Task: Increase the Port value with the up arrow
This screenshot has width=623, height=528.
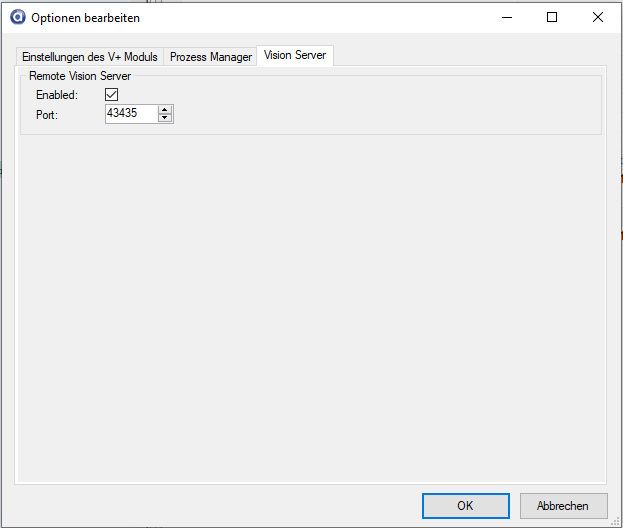Action: [165, 110]
